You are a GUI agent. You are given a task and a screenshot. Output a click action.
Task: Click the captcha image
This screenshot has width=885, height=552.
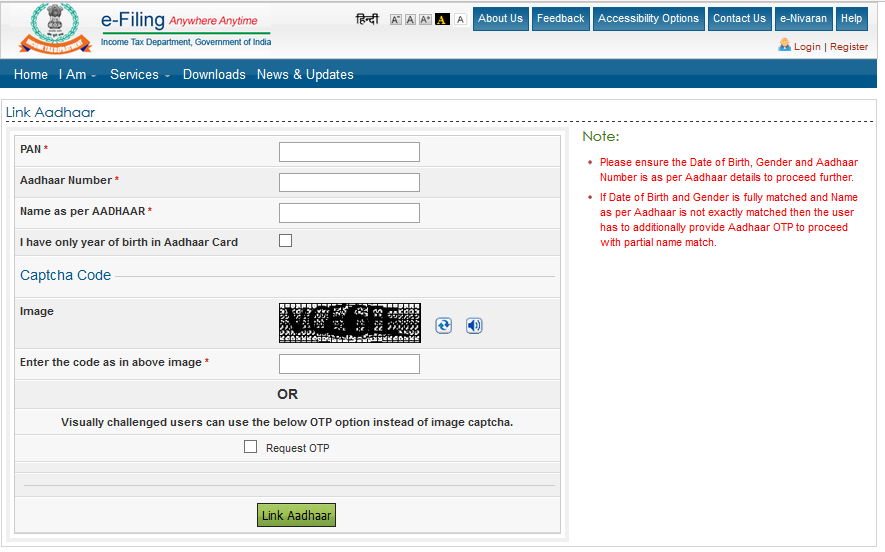coord(350,323)
